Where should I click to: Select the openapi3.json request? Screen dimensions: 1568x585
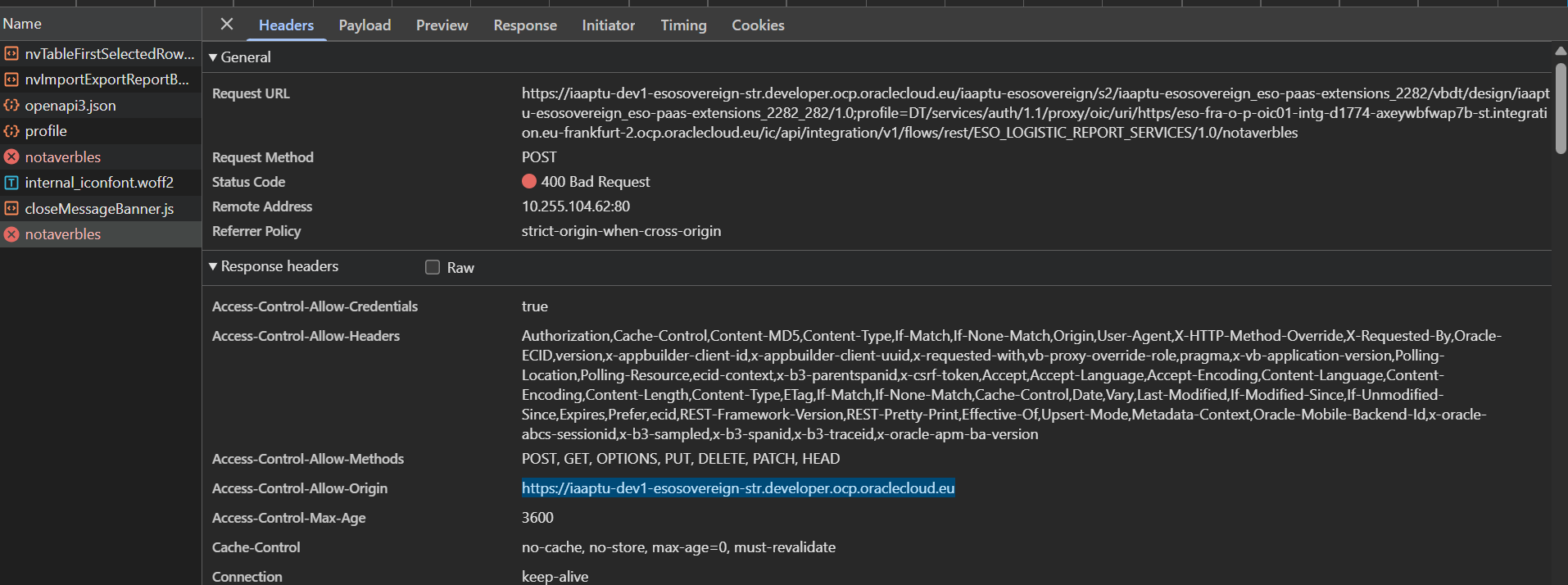[101, 106]
